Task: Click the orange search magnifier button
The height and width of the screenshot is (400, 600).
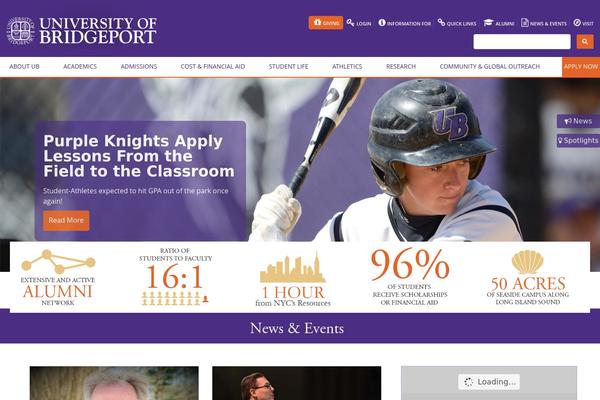Action: (585, 42)
